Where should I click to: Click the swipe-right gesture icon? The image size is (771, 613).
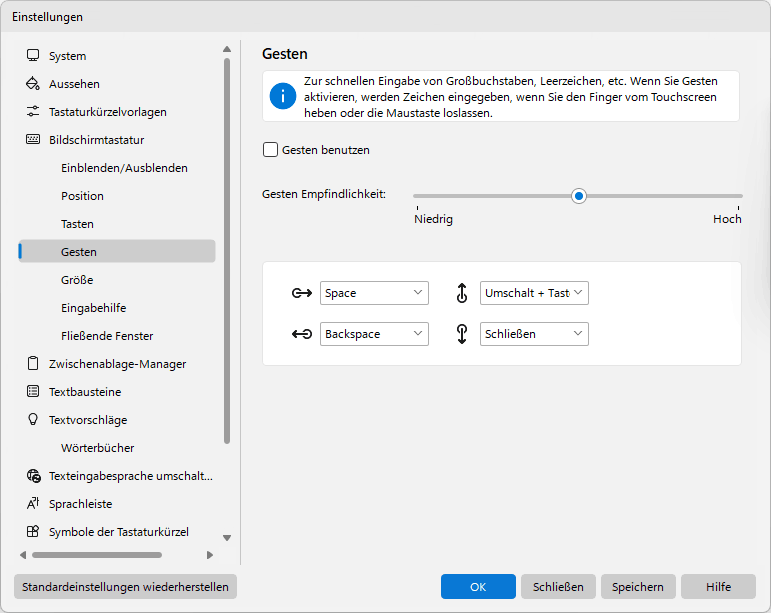point(302,293)
